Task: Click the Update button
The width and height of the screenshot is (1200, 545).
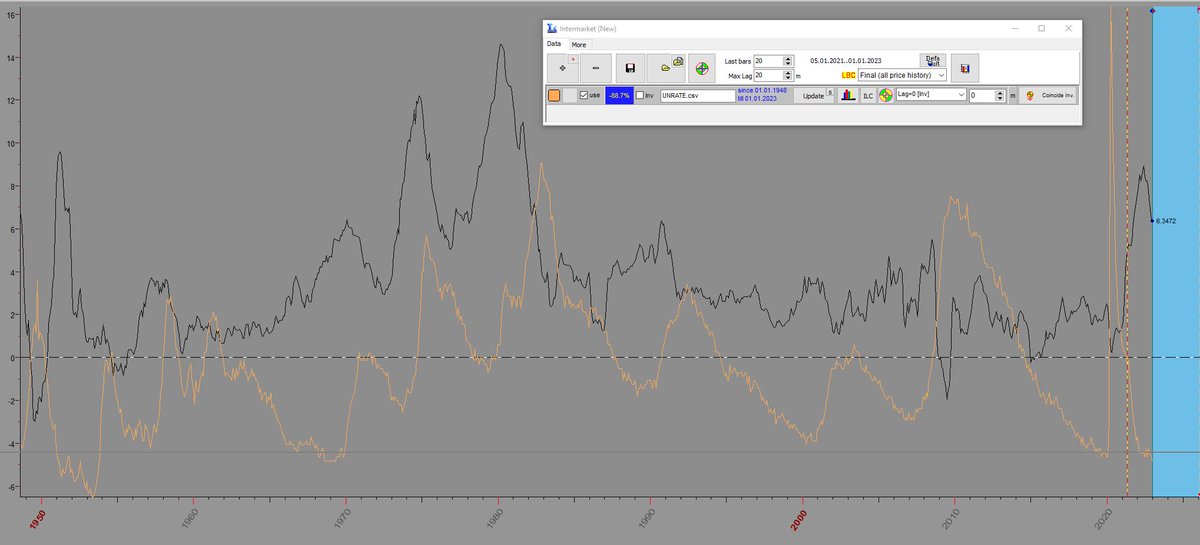Action: (x=814, y=96)
